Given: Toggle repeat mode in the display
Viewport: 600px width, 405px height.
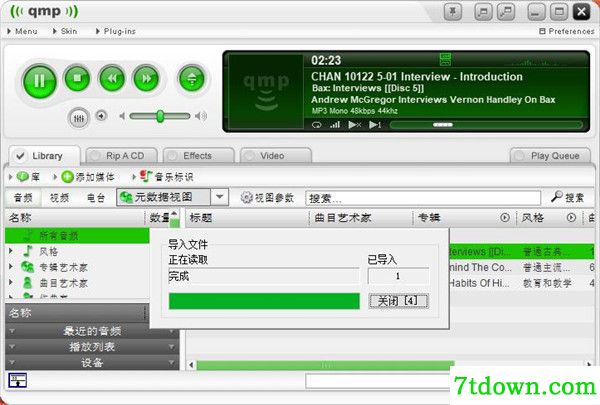Looking at the screenshot, I should [316, 125].
